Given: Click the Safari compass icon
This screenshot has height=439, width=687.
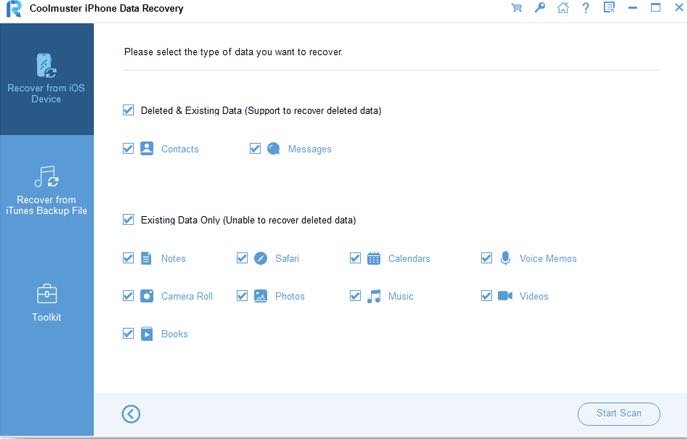Looking at the screenshot, I should tap(260, 258).
